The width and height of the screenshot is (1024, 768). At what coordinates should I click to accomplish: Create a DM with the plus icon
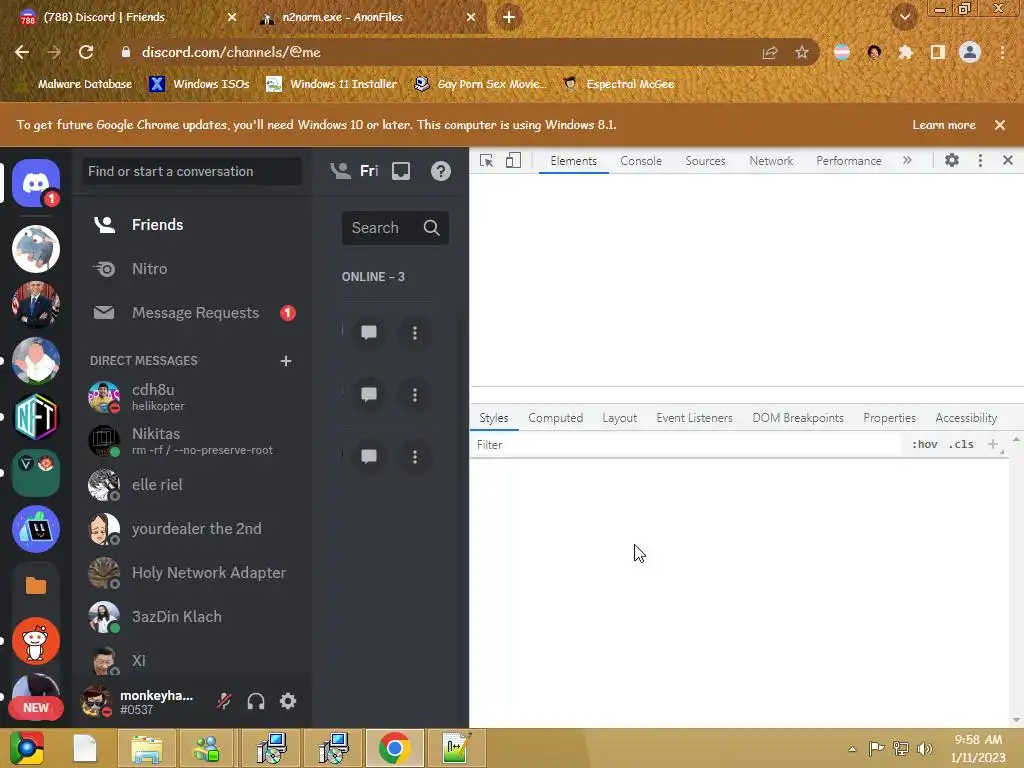[x=285, y=361]
